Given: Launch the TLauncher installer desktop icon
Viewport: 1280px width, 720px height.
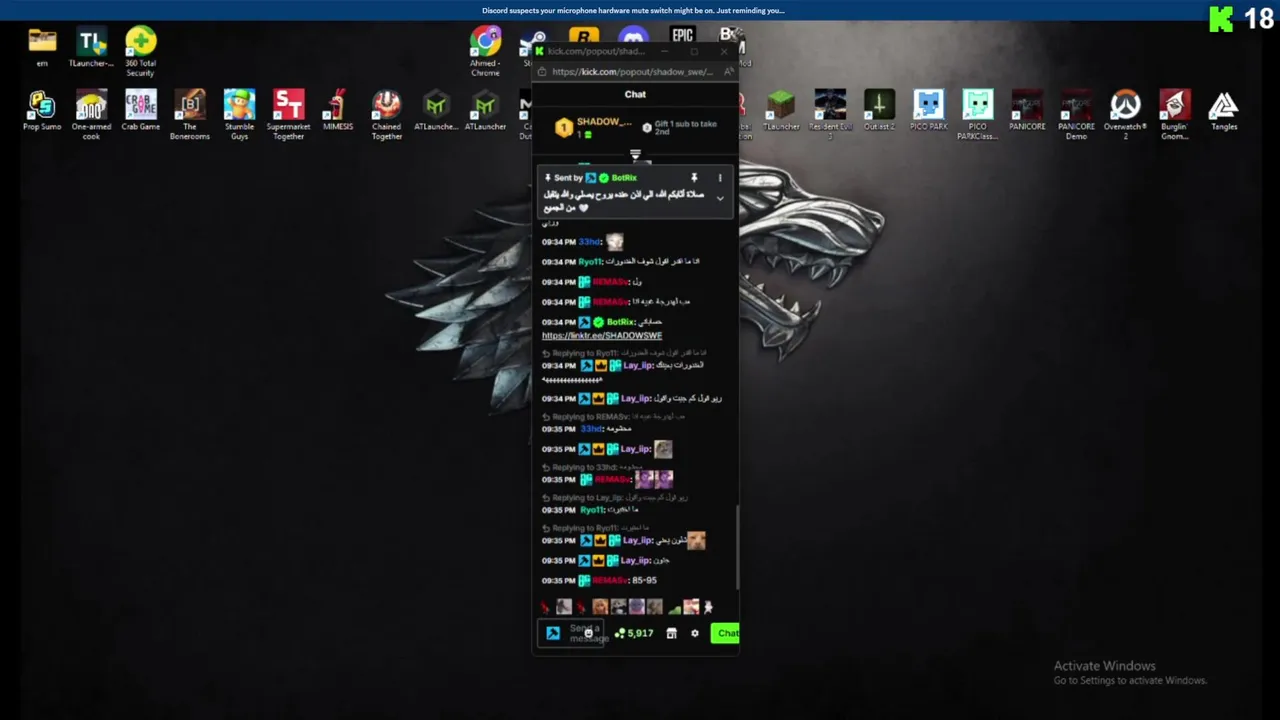Looking at the screenshot, I should pyautogui.click(x=91, y=46).
